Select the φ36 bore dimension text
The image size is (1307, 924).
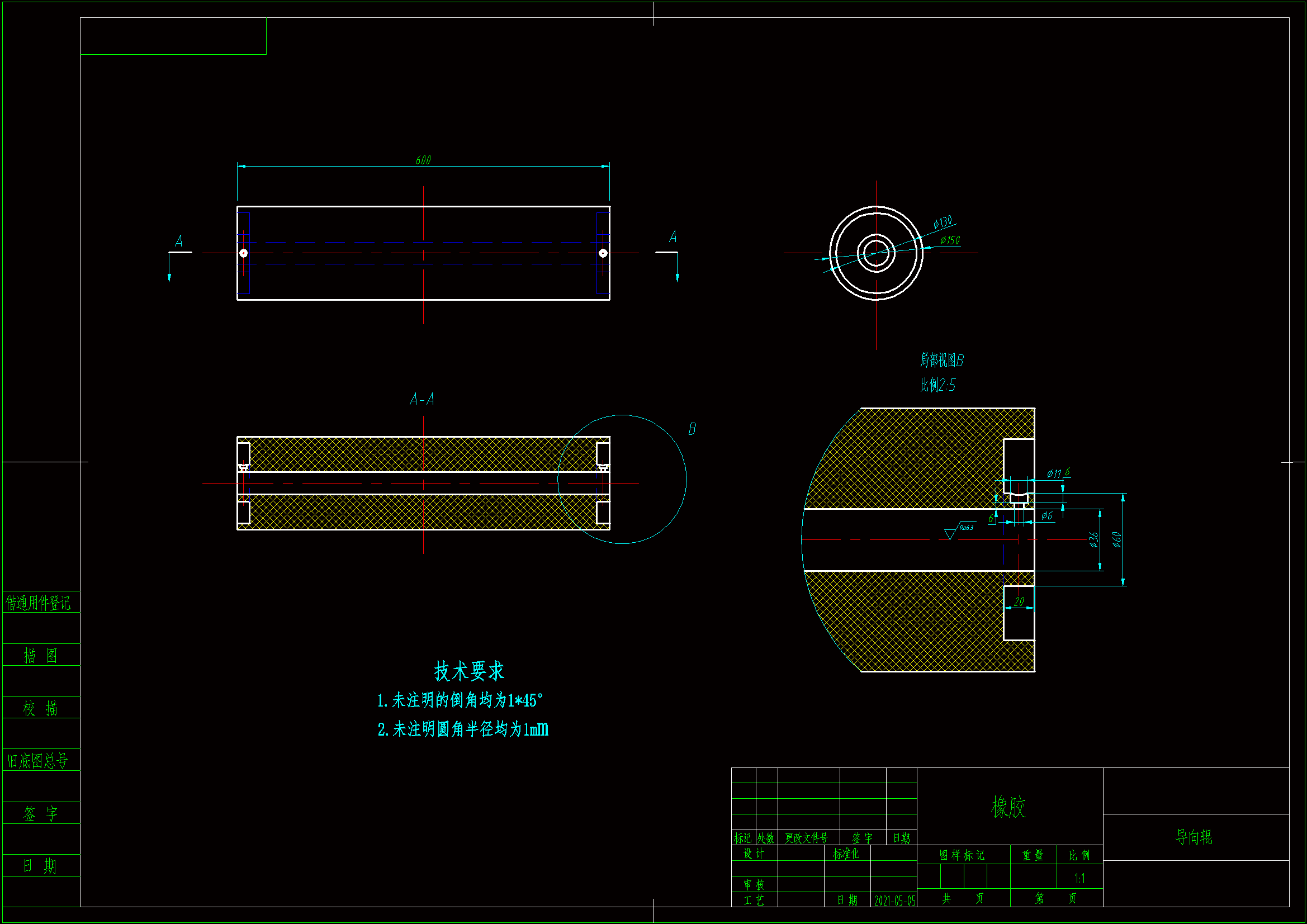pos(1093,540)
